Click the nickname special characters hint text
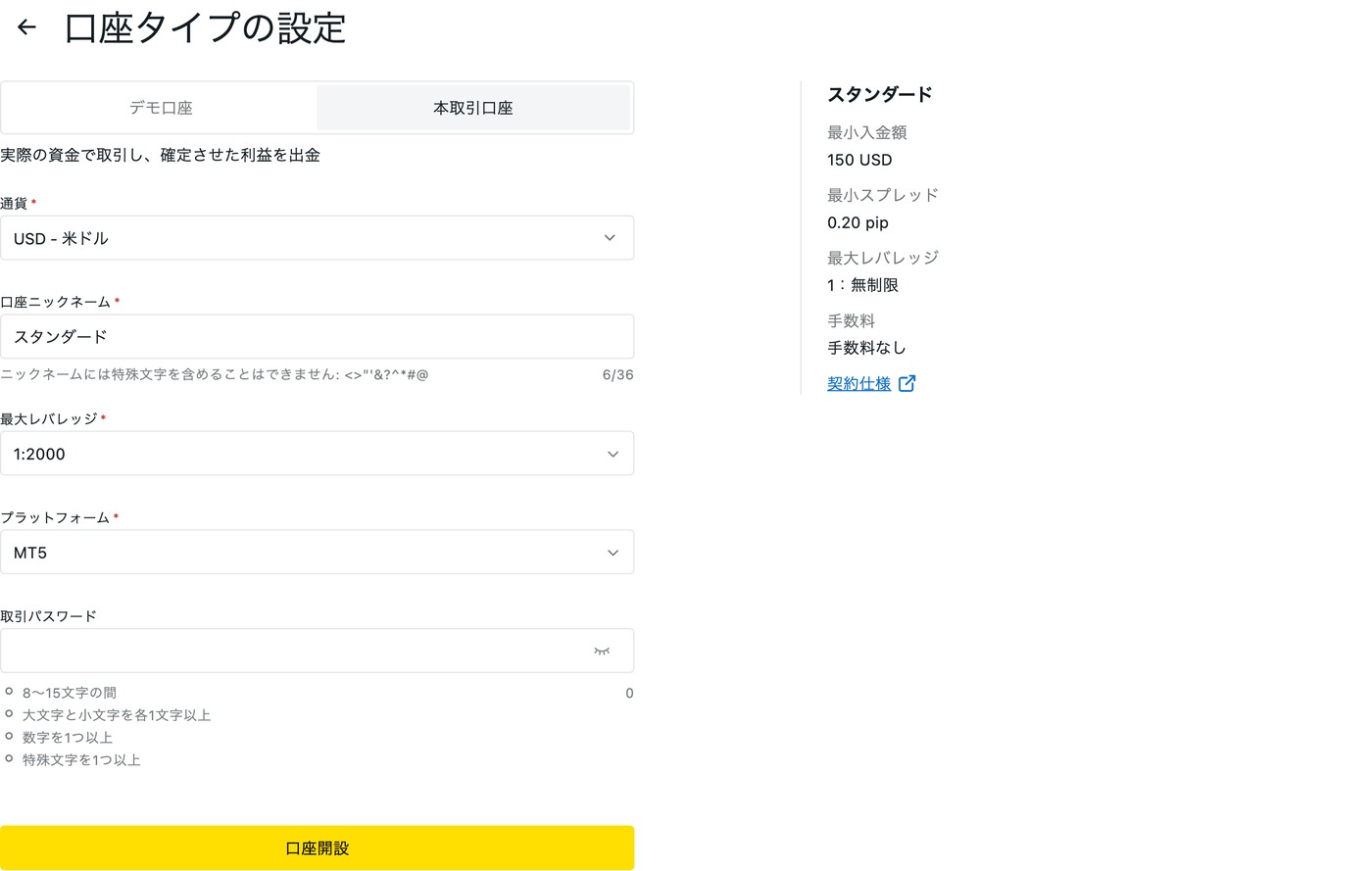The image size is (1372, 871). click(215, 374)
